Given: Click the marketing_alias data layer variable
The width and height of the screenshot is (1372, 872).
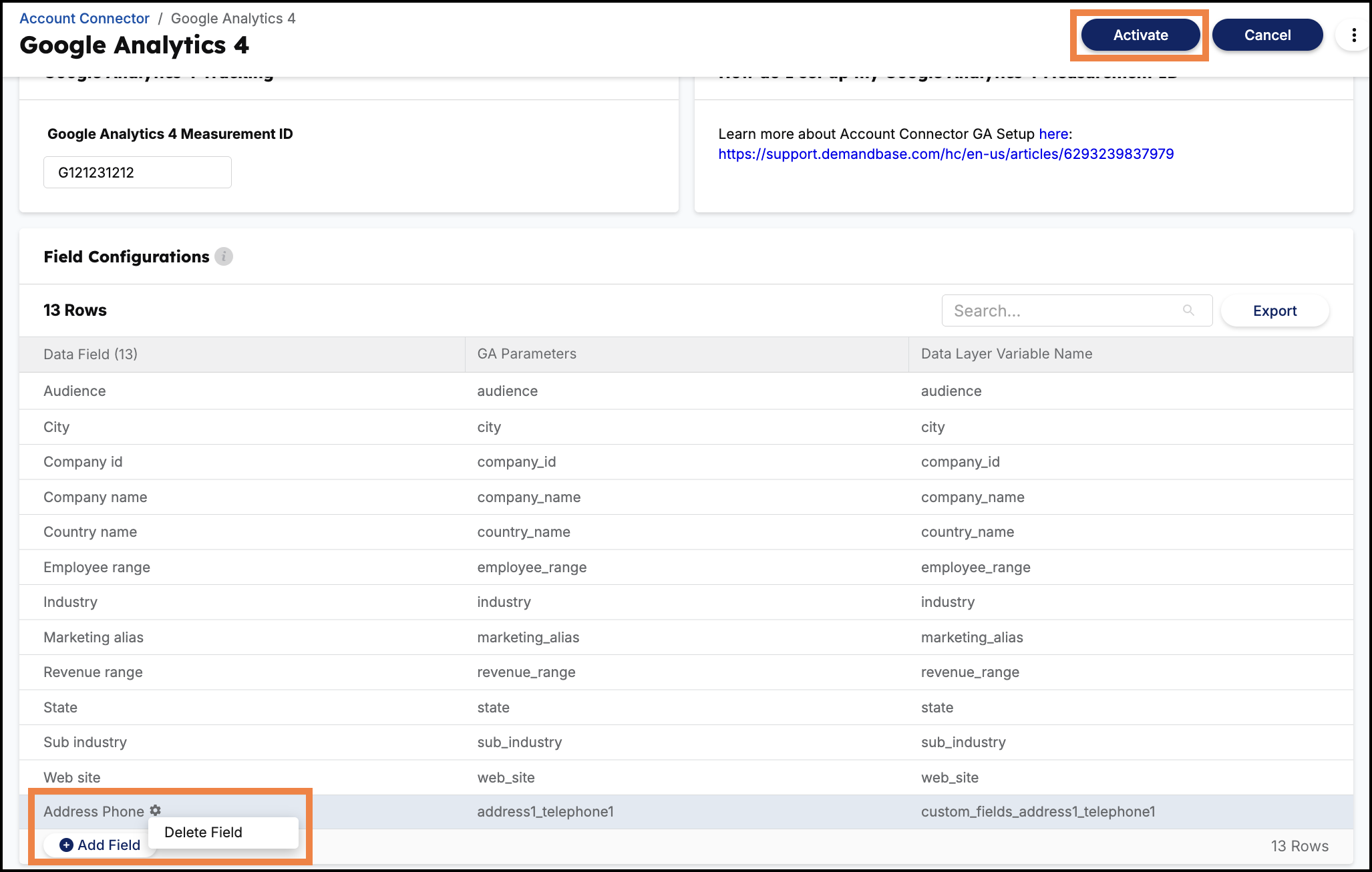Looking at the screenshot, I should tap(972, 638).
